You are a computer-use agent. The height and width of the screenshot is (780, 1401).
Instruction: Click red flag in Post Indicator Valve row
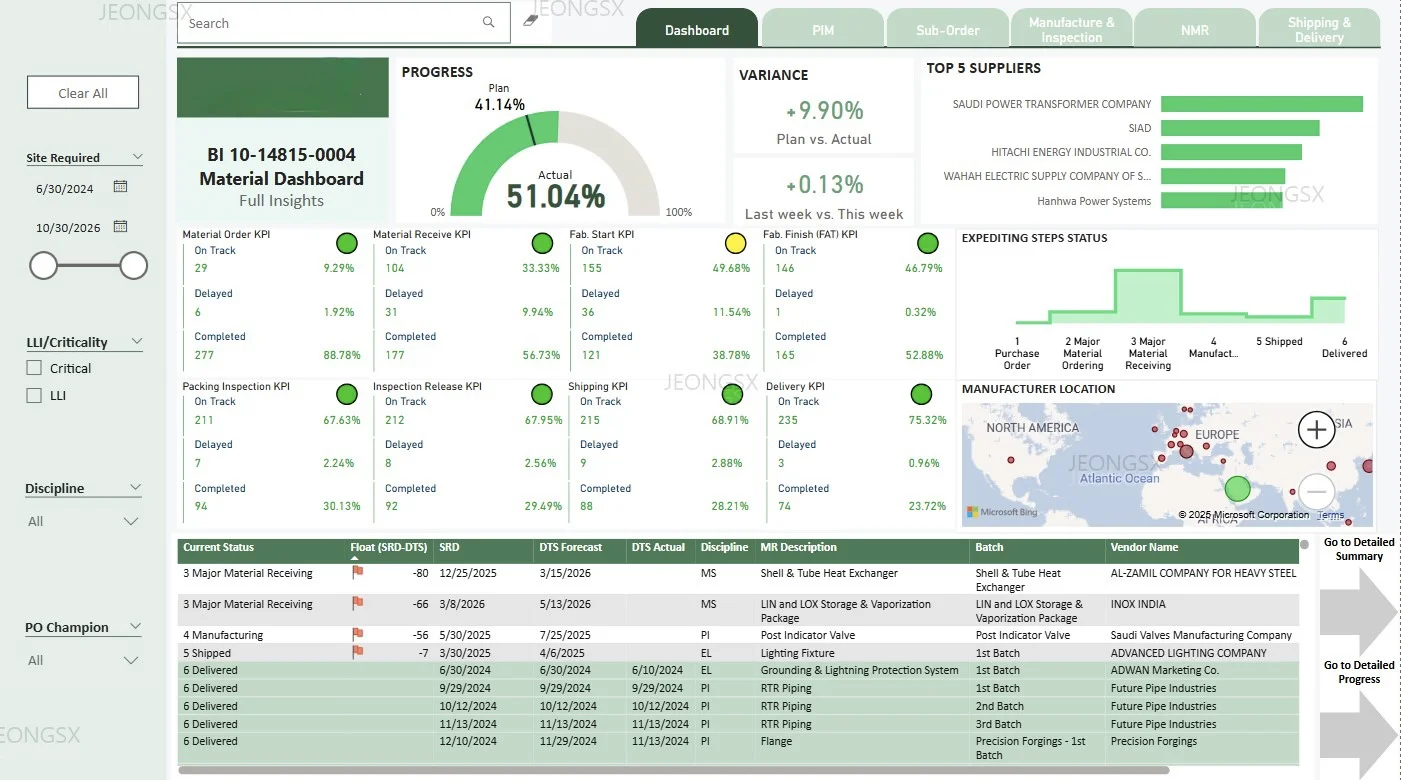357,635
